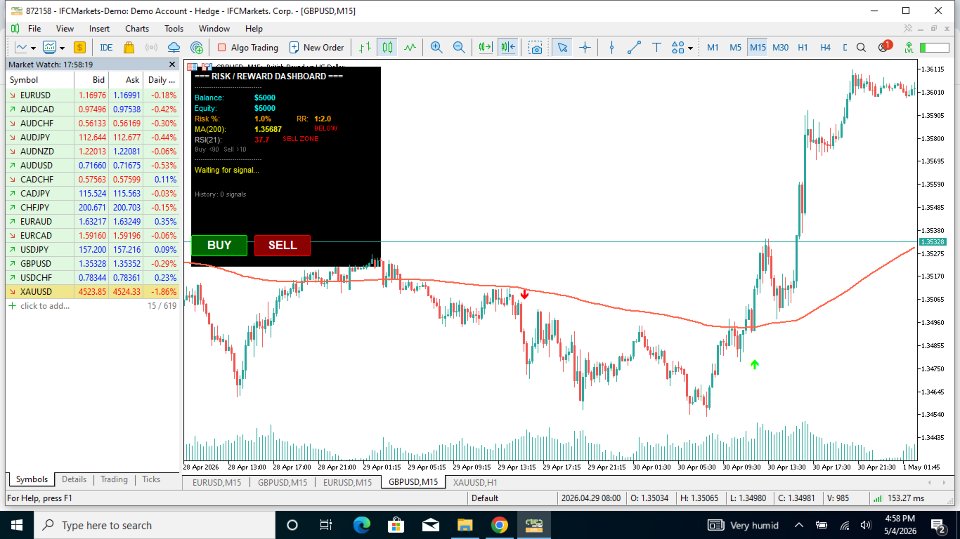
Task: Click the taskbar search box
Action: tap(153, 525)
